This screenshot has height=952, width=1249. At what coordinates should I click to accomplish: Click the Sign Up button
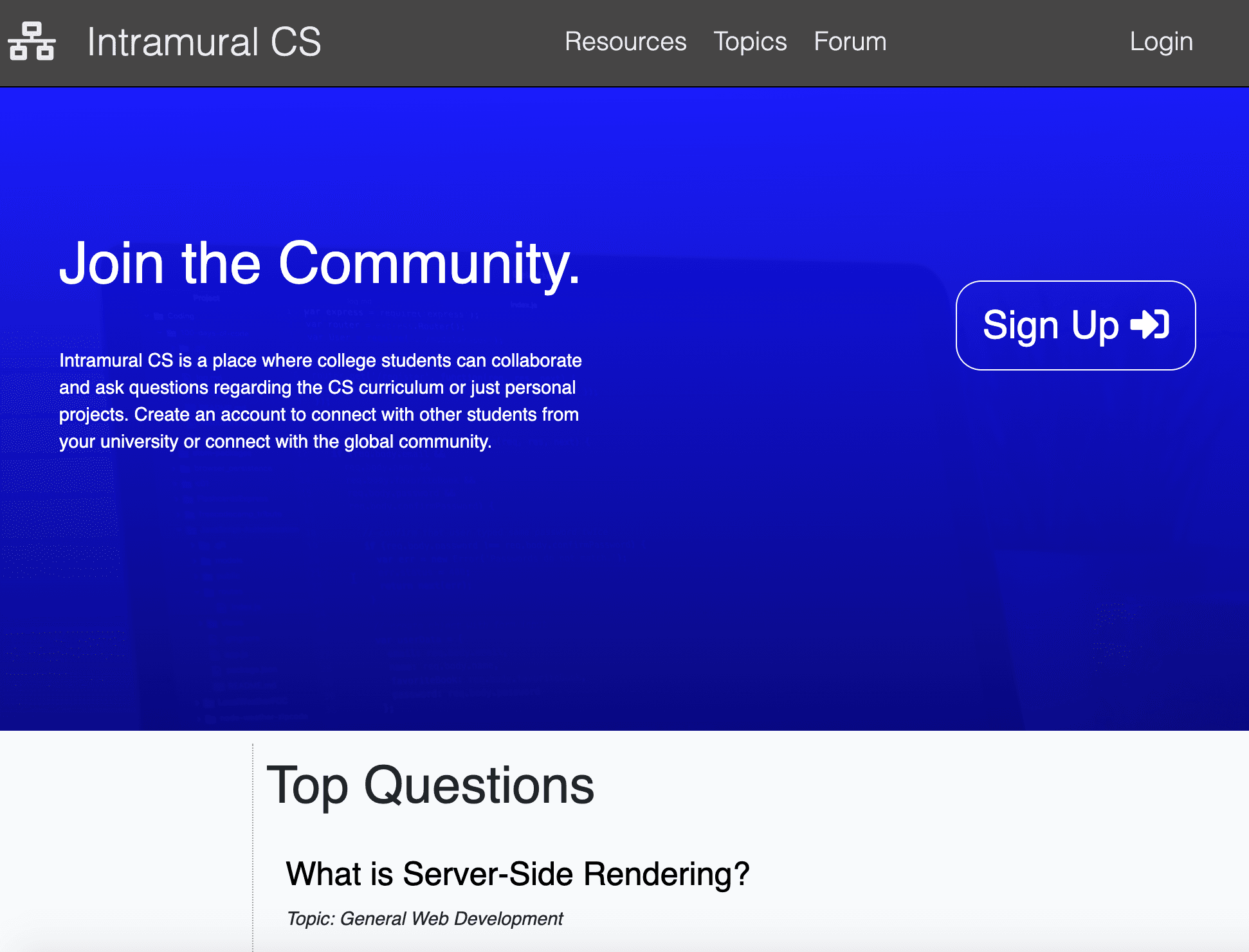(x=1075, y=325)
